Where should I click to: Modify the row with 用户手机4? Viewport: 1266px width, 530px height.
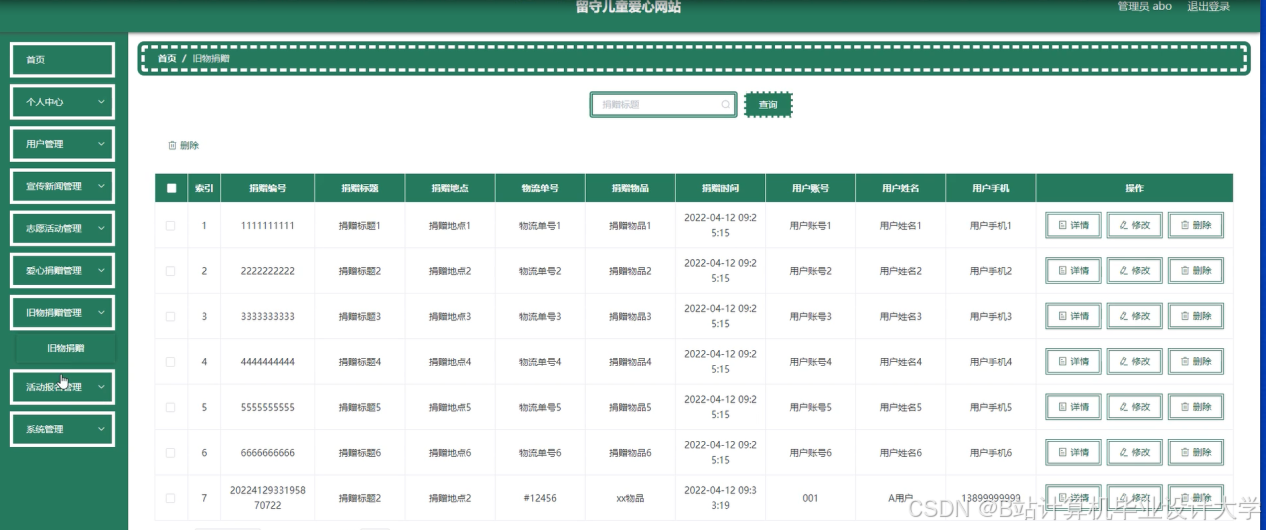(1134, 362)
